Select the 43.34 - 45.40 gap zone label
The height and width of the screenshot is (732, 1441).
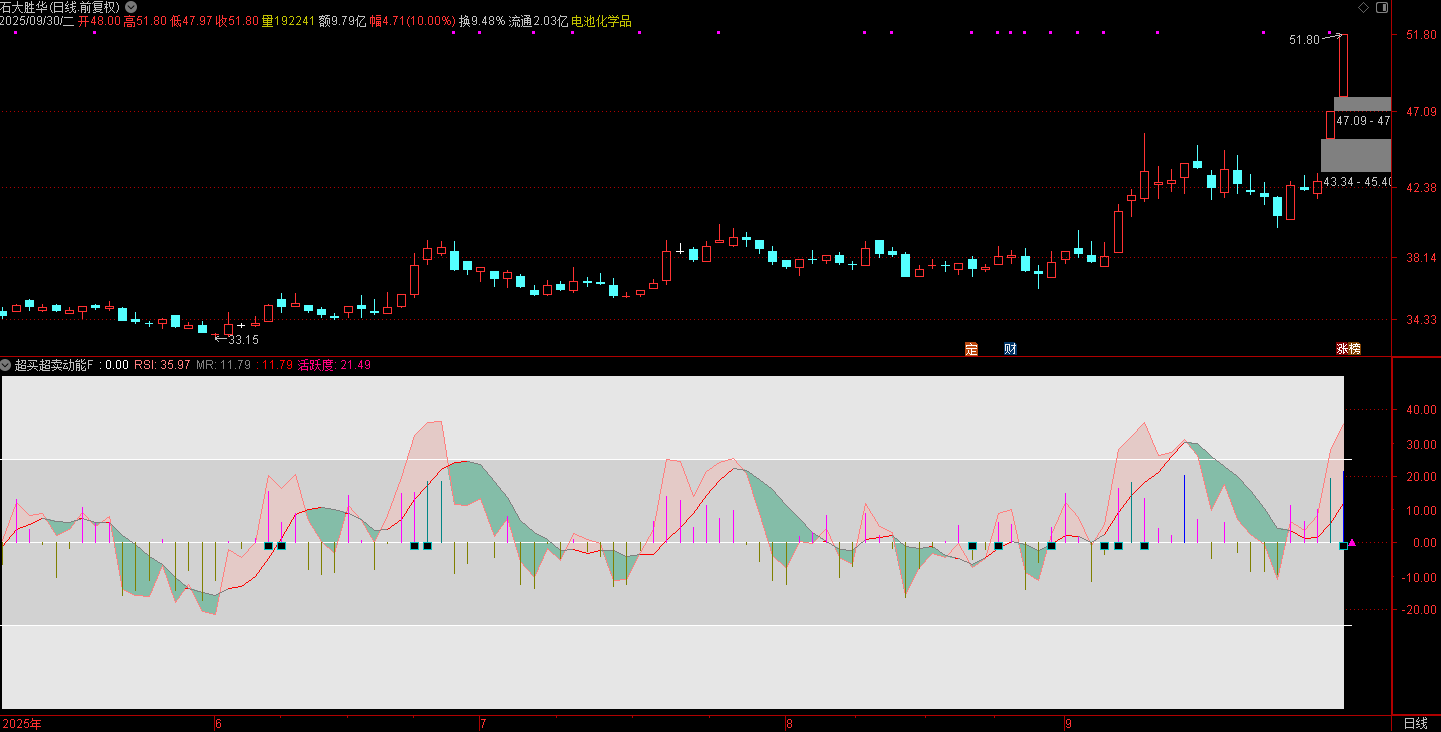coord(1357,182)
